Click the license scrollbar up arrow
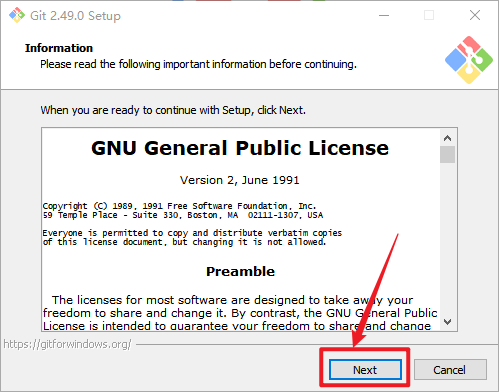The image size is (499, 392). point(447,138)
